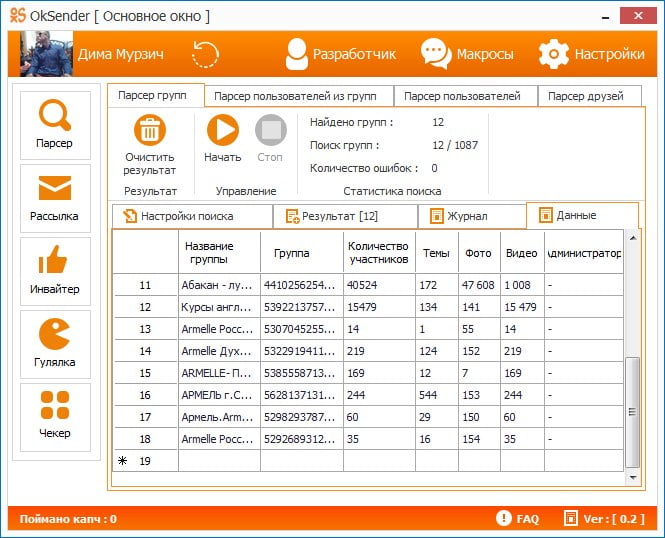Select row 14 Armelle Дух in table

click(x=368, y=351)
